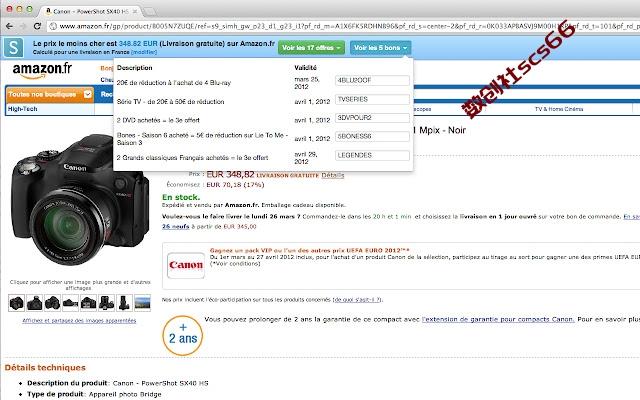Screen dimensions: 640x400
Task: Click the Description column header
Action: tap(134, 68)
